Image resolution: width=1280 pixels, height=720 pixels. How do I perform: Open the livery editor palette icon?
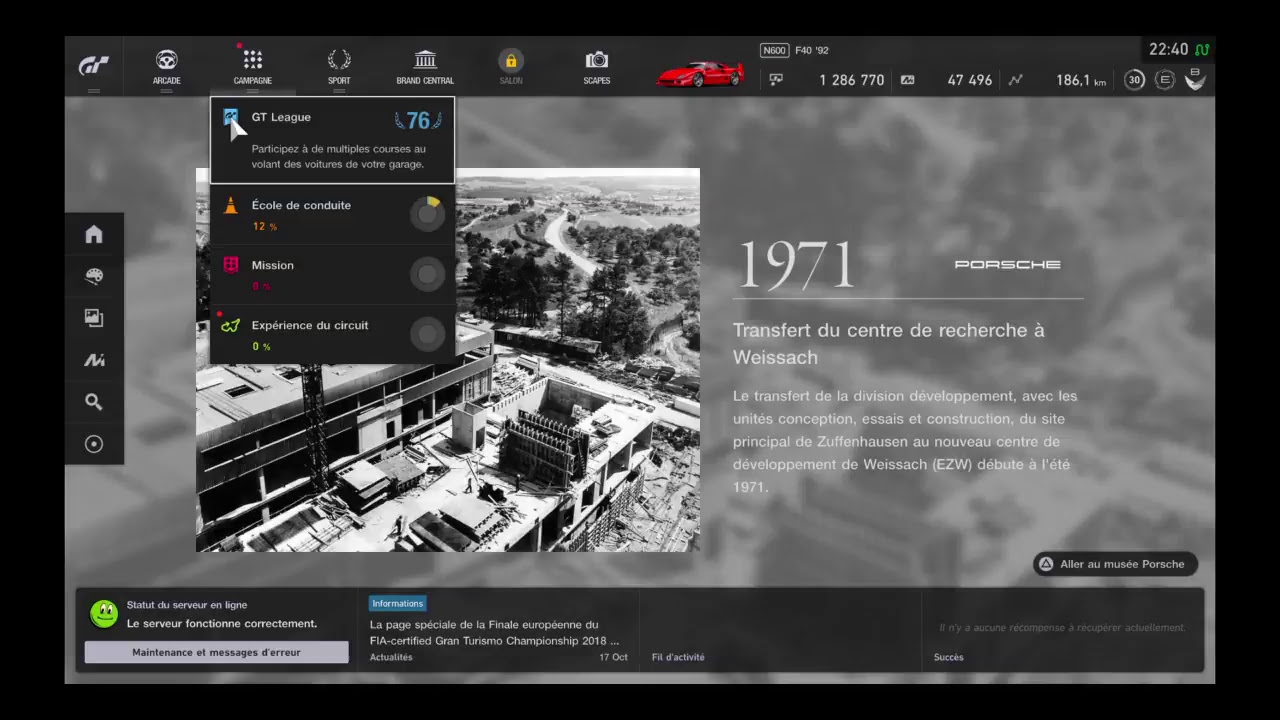(94, 276)
